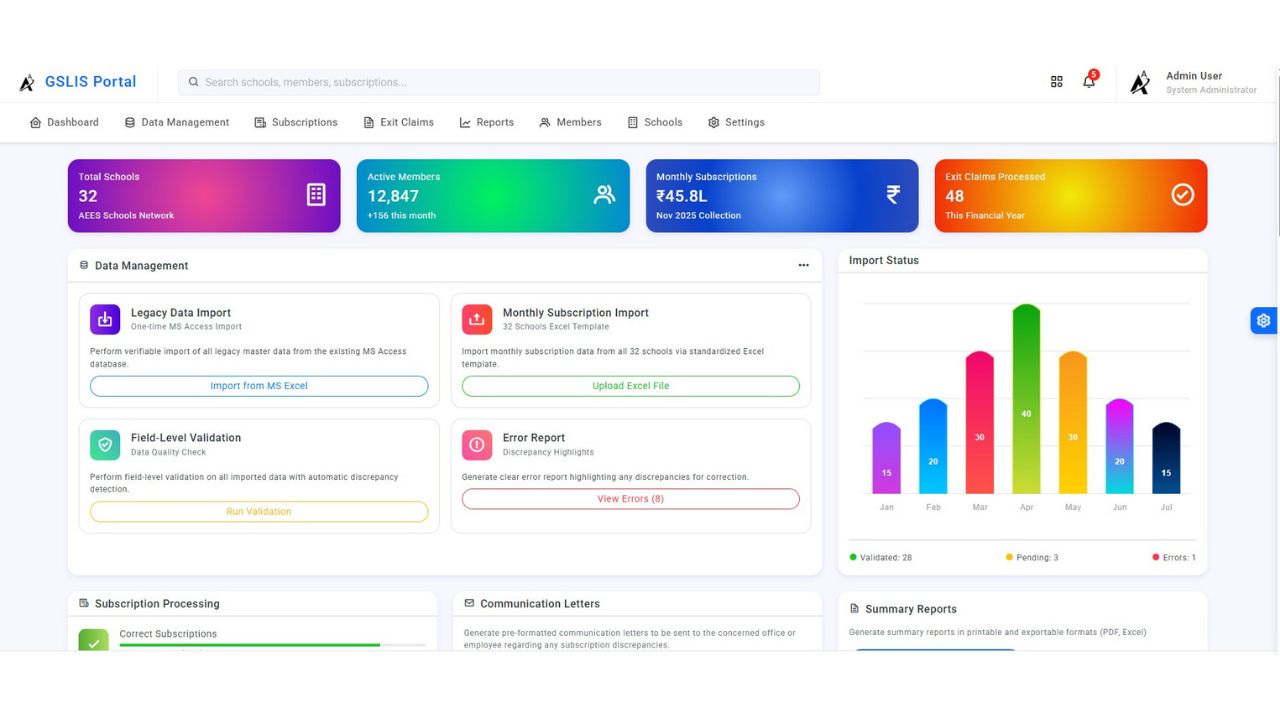
Task: Open the apps grid icon
Action: click(x=1056, y=82)
